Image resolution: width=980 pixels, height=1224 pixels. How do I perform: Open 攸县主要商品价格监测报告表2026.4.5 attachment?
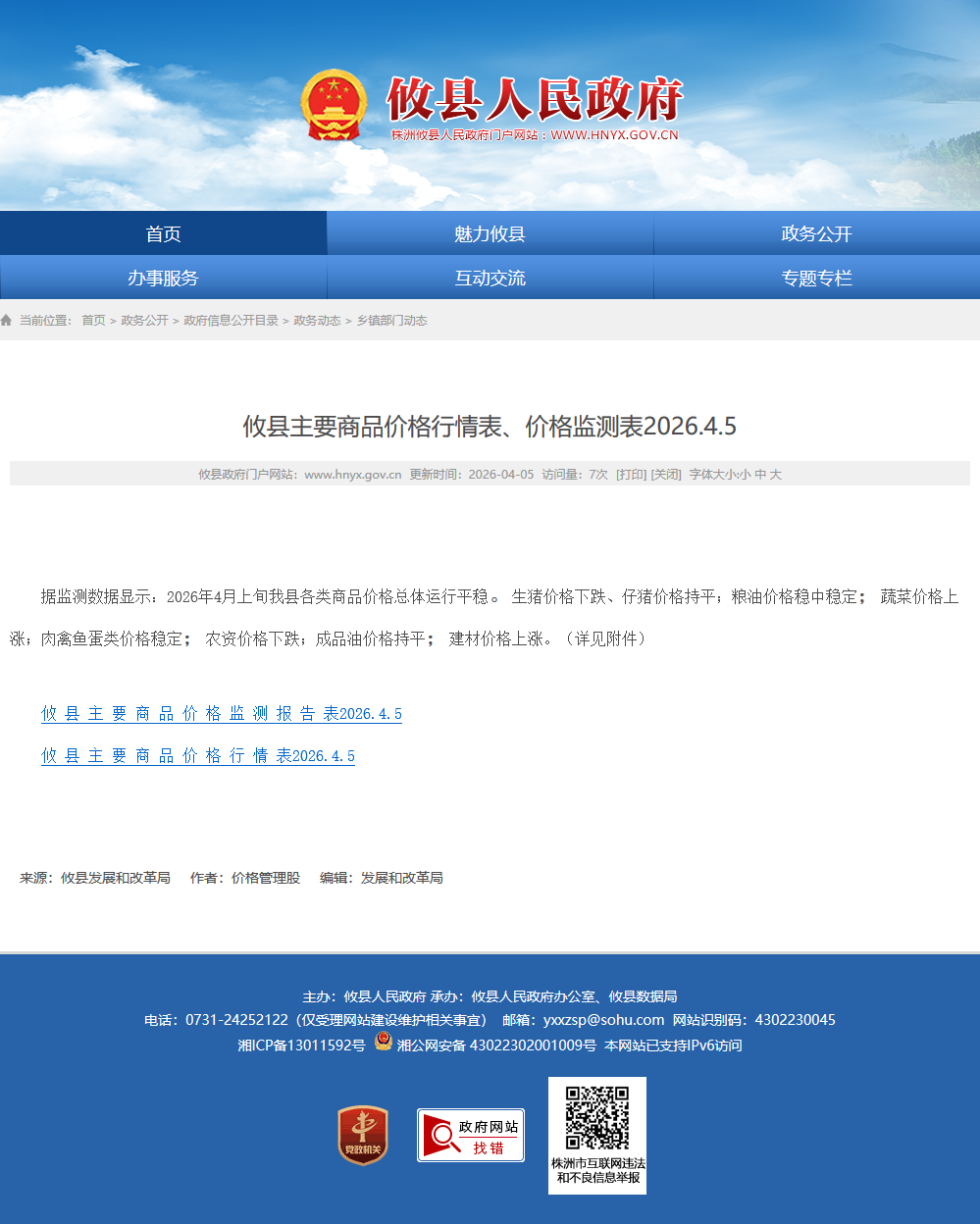click(222, 714)
